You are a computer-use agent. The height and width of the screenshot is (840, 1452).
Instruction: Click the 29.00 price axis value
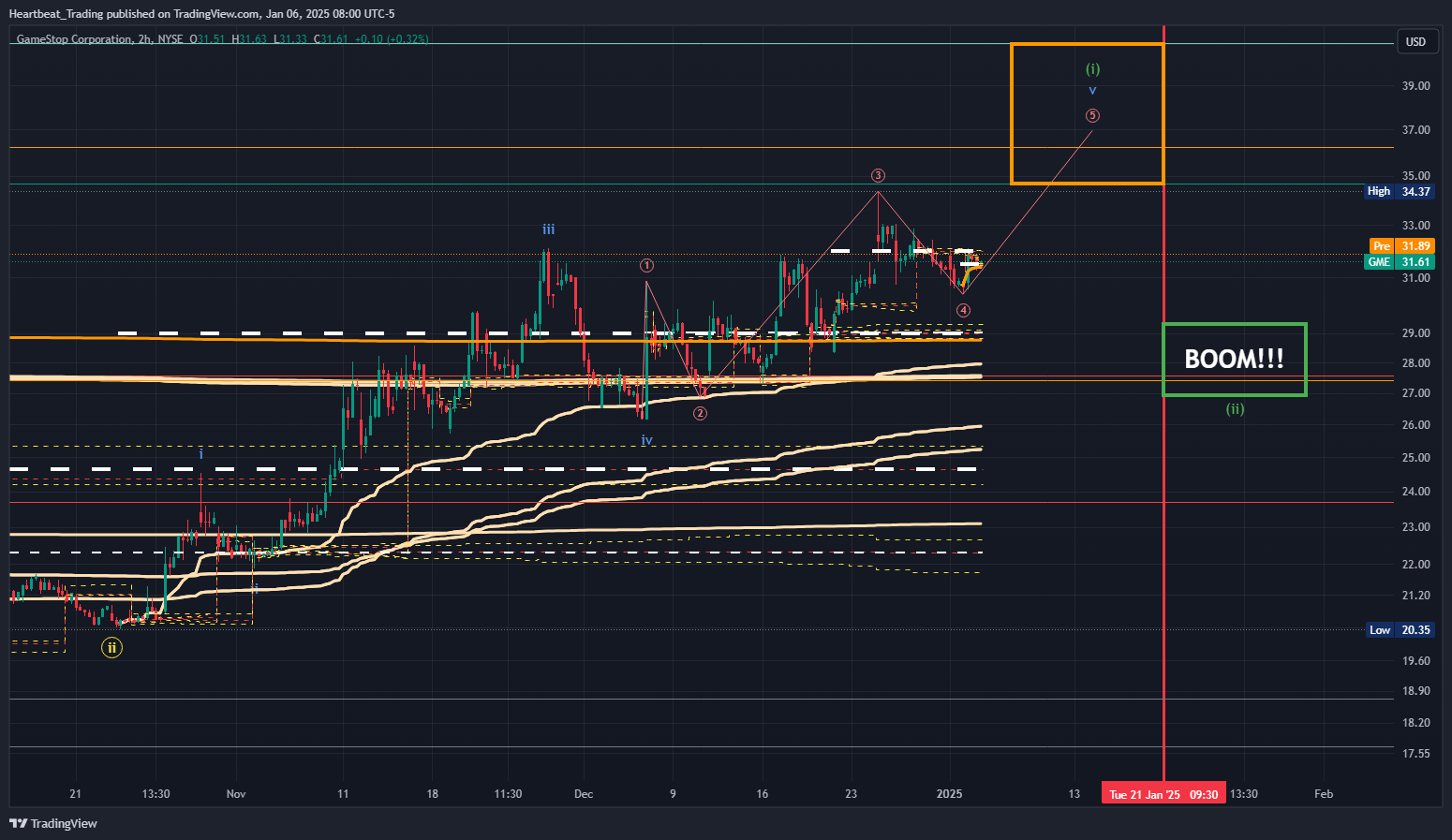tap(1415, 333)
